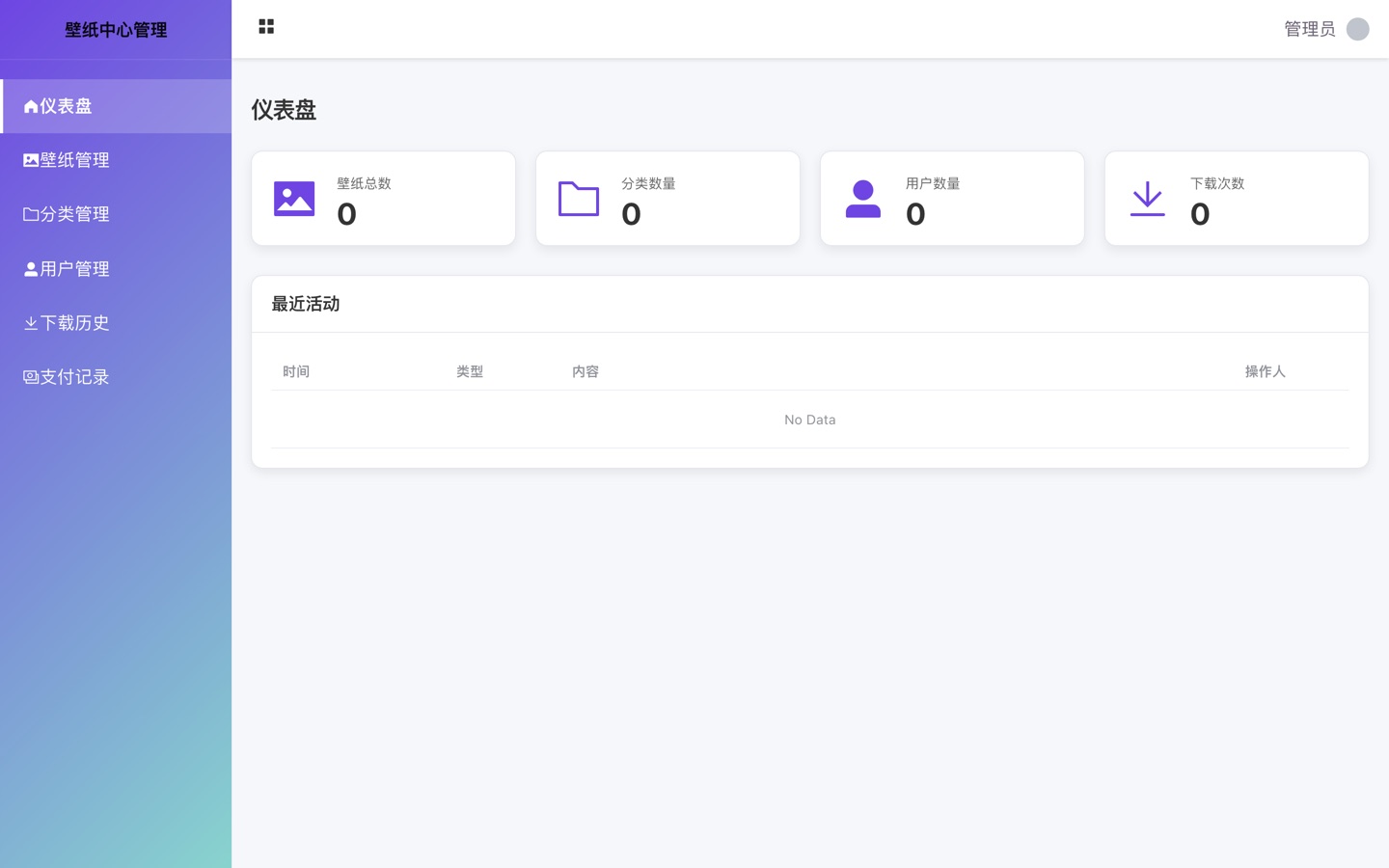The height and width of the screenshot is (868, 1389).
Task: Click the 0 value under 壁纸总数
Action: point(347,214)
